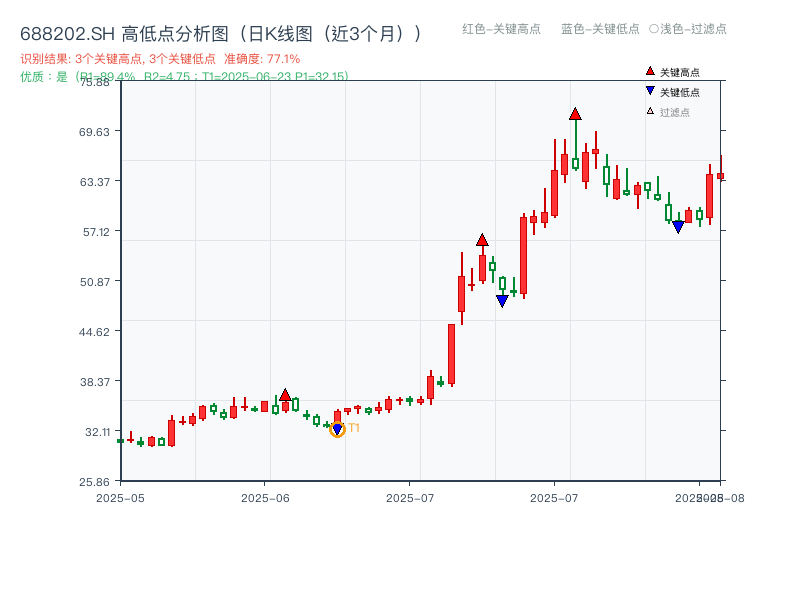Viewport: 800px width, 600px height.
Task: Click the orange circle T1 marker on the chart
Action: click(339, 428)
